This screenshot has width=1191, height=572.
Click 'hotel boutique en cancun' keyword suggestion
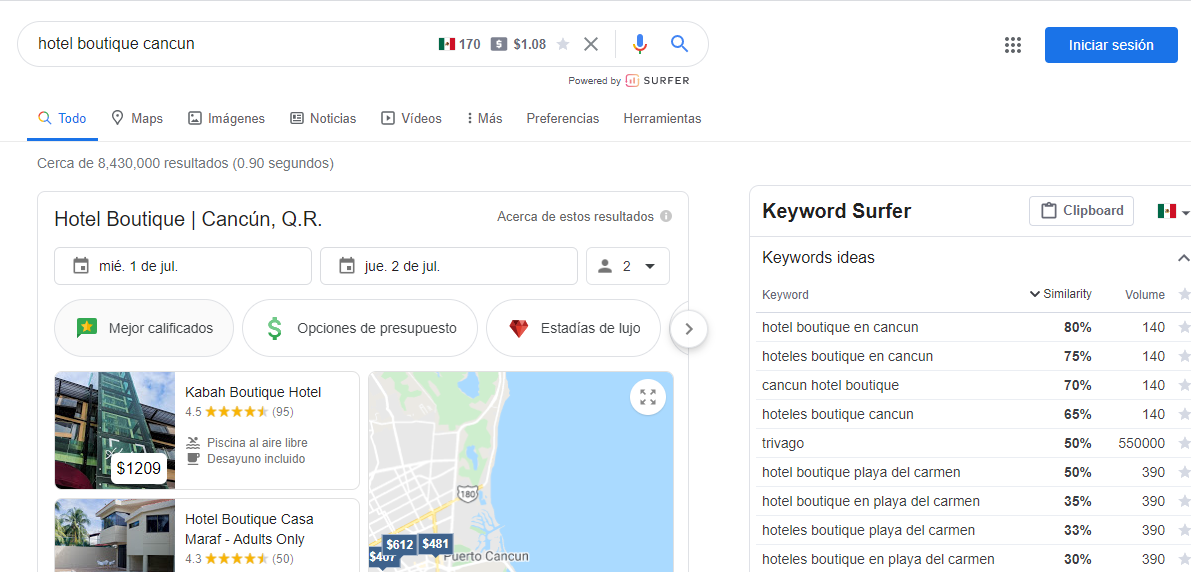point(840,327)
